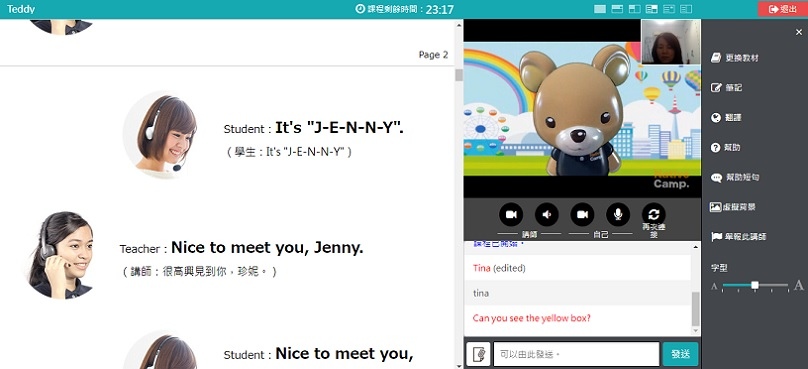Click the red 退出 exit button
The width and height of the screenshot is (808, 369).
click(783, 9)
